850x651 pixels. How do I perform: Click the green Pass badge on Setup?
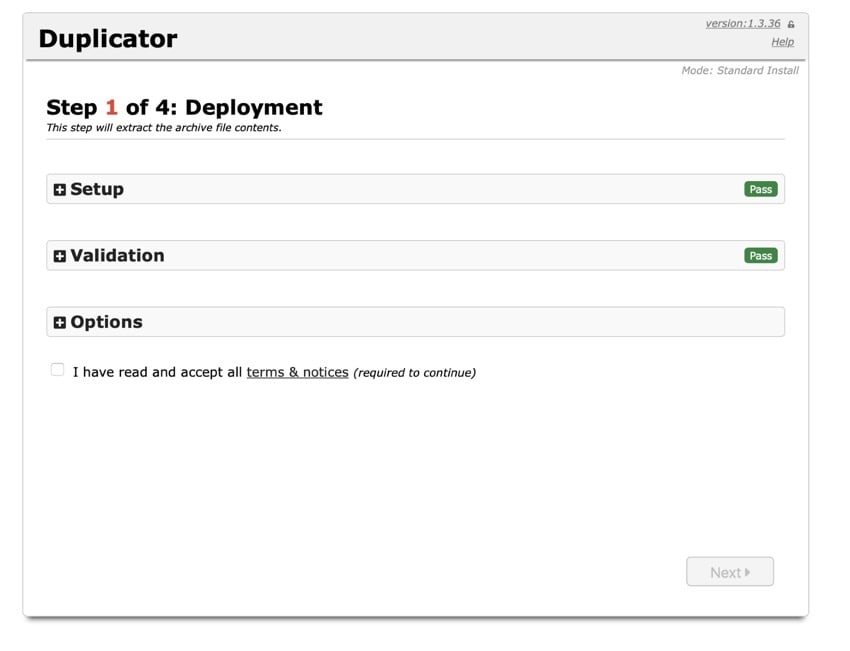(x=760, y=189)
